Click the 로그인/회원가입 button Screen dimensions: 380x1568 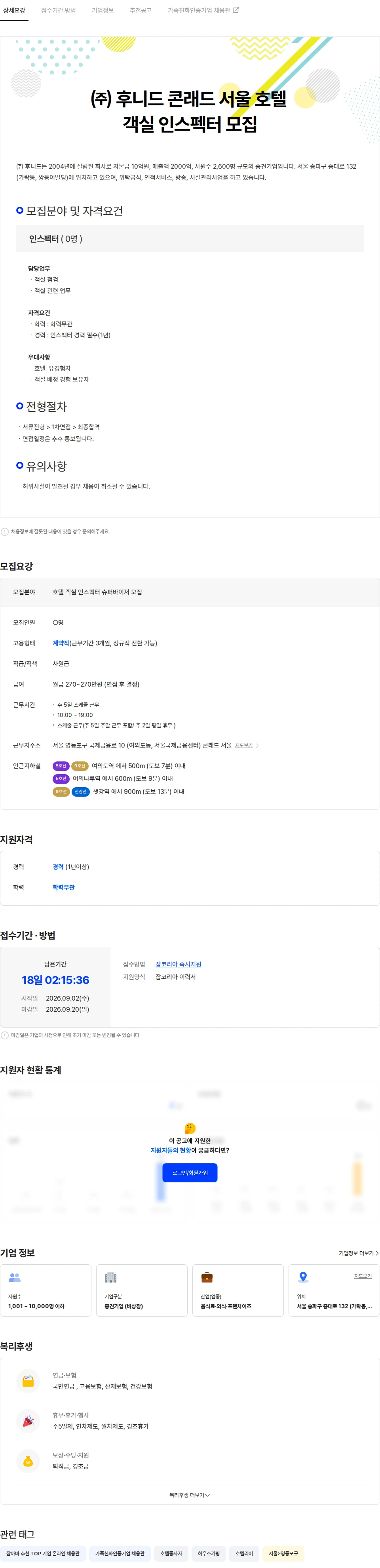click(x=190, y=1172)
